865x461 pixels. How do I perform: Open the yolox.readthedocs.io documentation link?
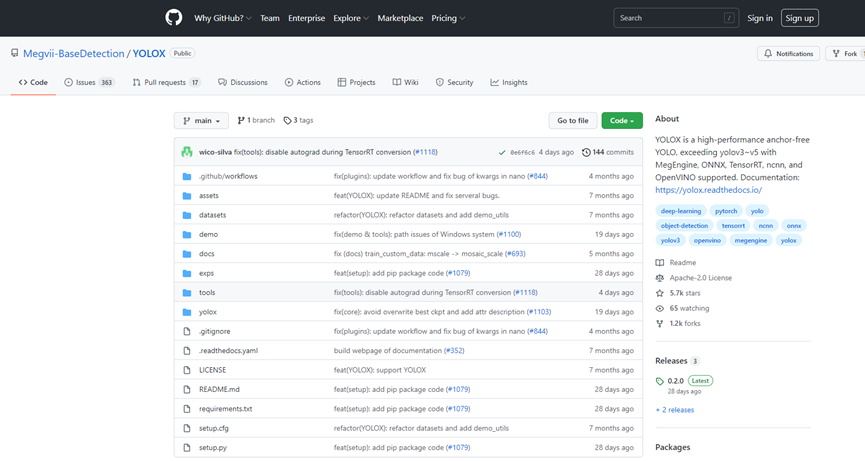pos(708,190)
